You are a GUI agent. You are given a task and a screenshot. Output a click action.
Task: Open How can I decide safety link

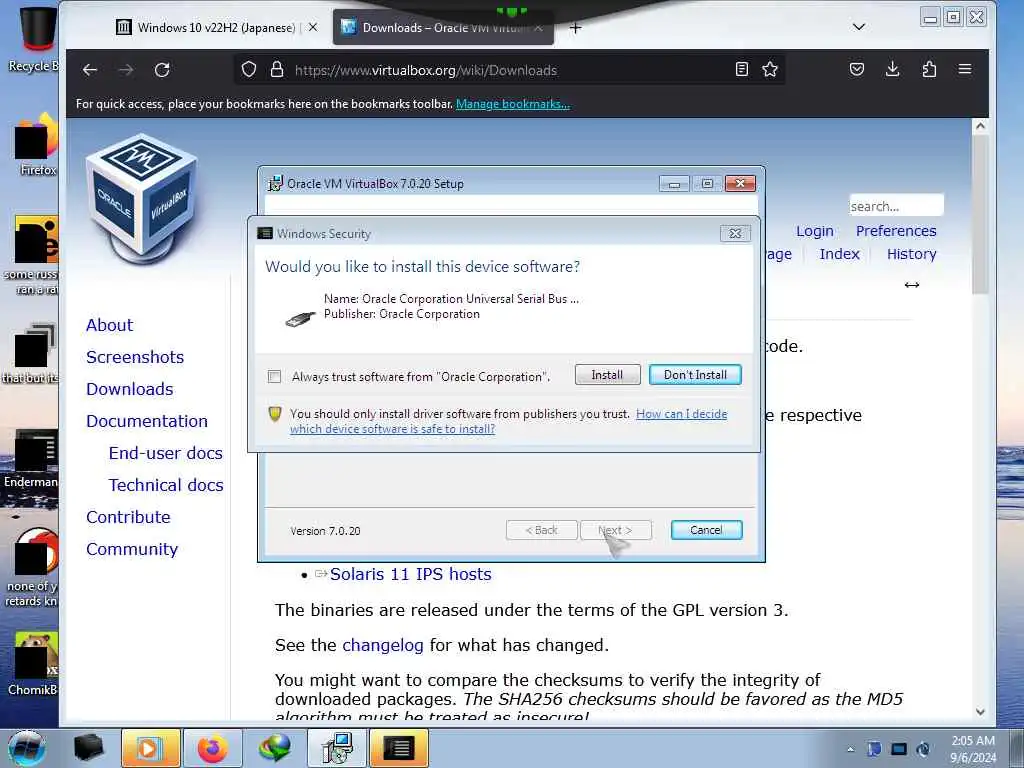[x=509, y=421]
